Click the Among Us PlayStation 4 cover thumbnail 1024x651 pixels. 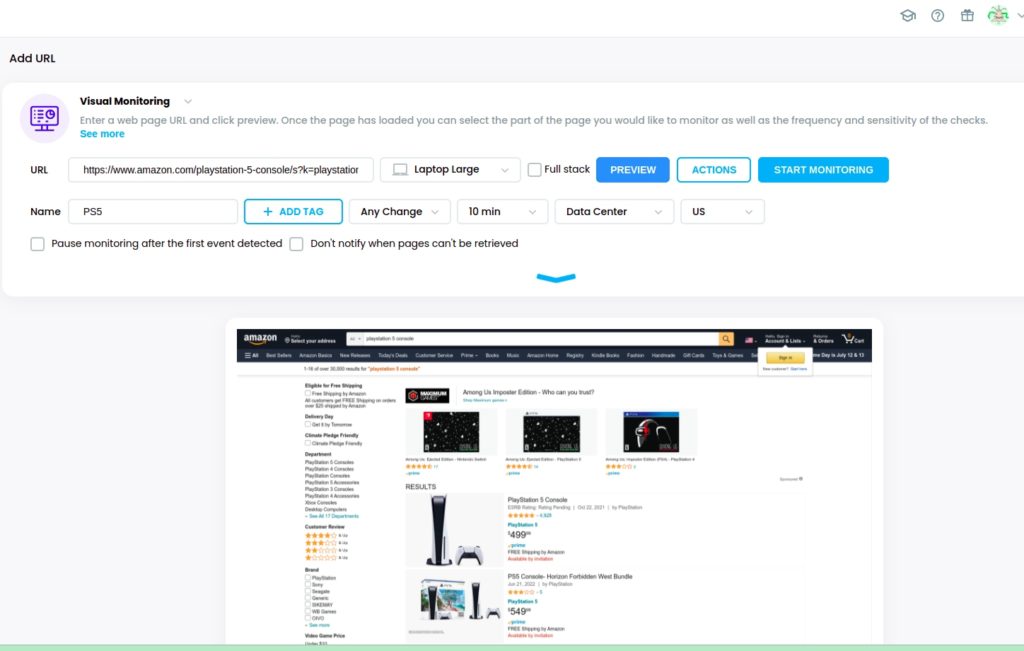651,432
